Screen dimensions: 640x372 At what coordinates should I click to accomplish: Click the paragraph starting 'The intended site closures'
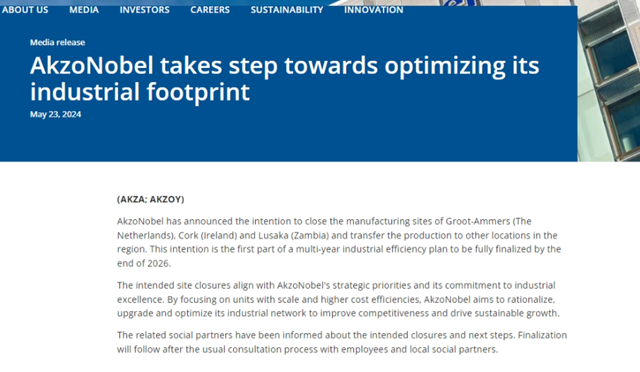[x=338, y=299]
